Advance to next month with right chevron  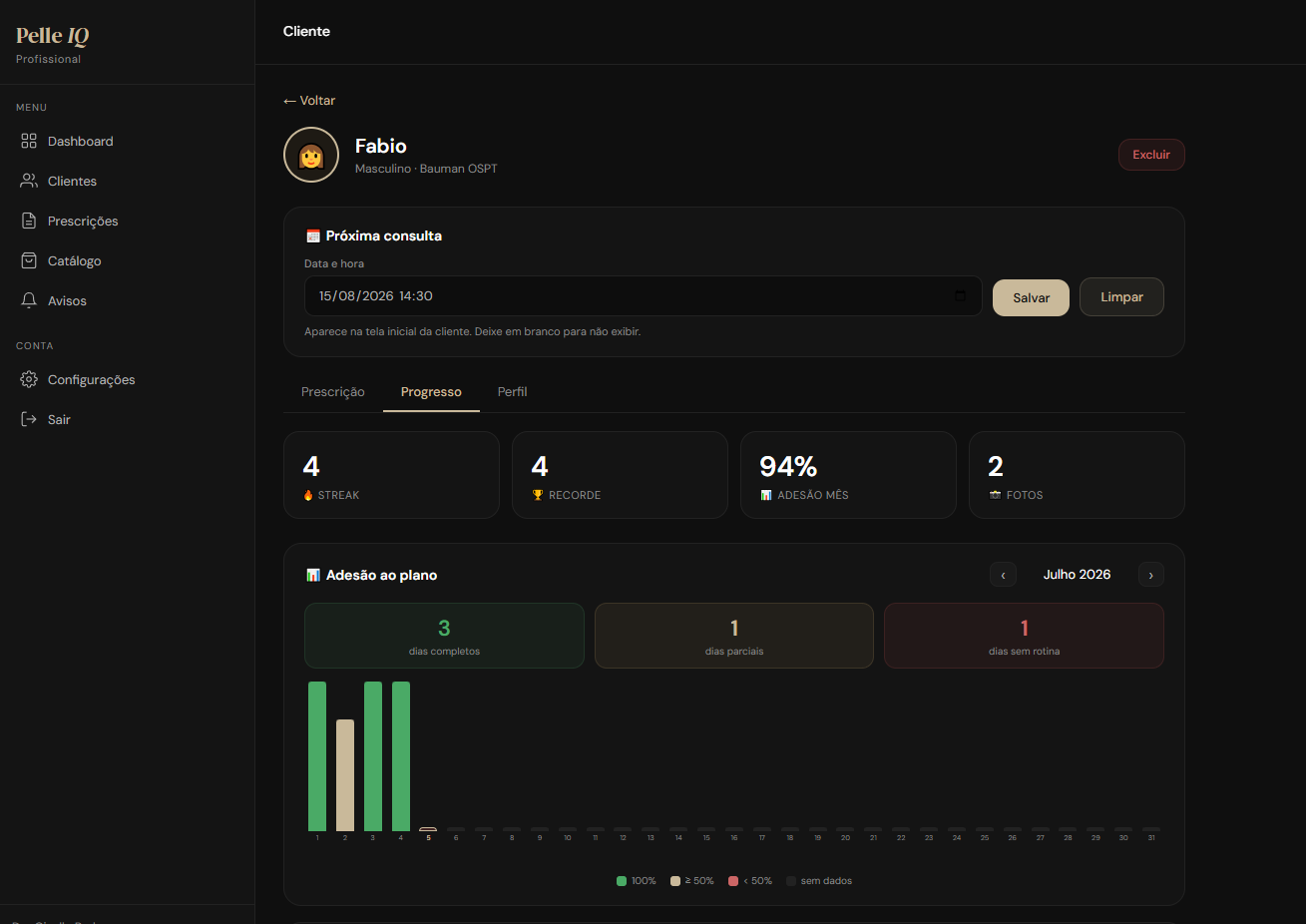tap(1150, 575)
